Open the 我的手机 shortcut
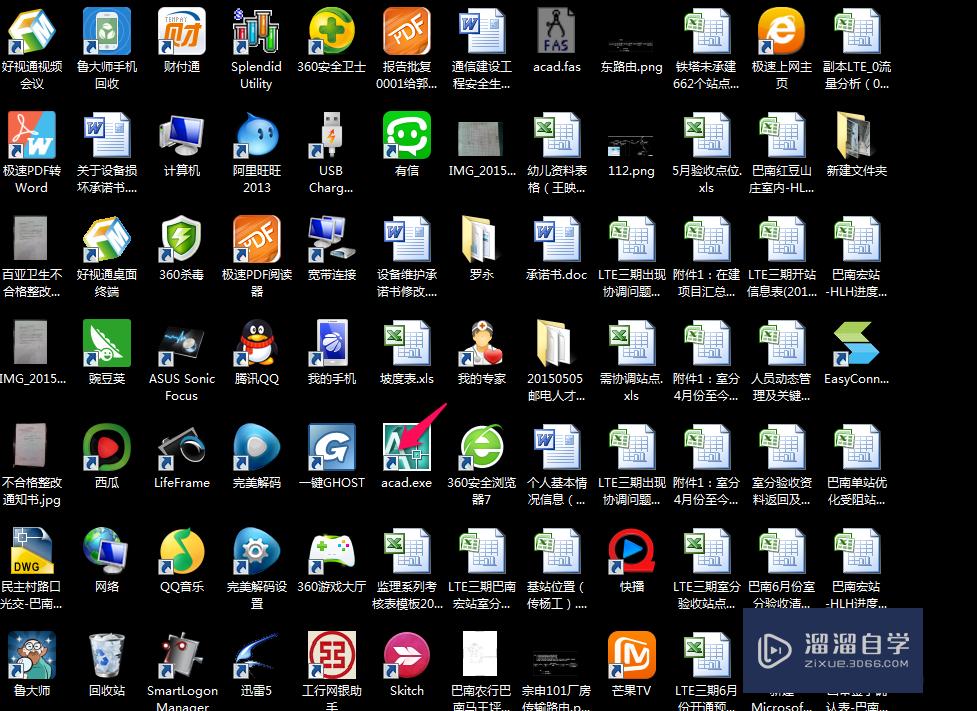Viewport: 977px width, 711px height. 331,343
